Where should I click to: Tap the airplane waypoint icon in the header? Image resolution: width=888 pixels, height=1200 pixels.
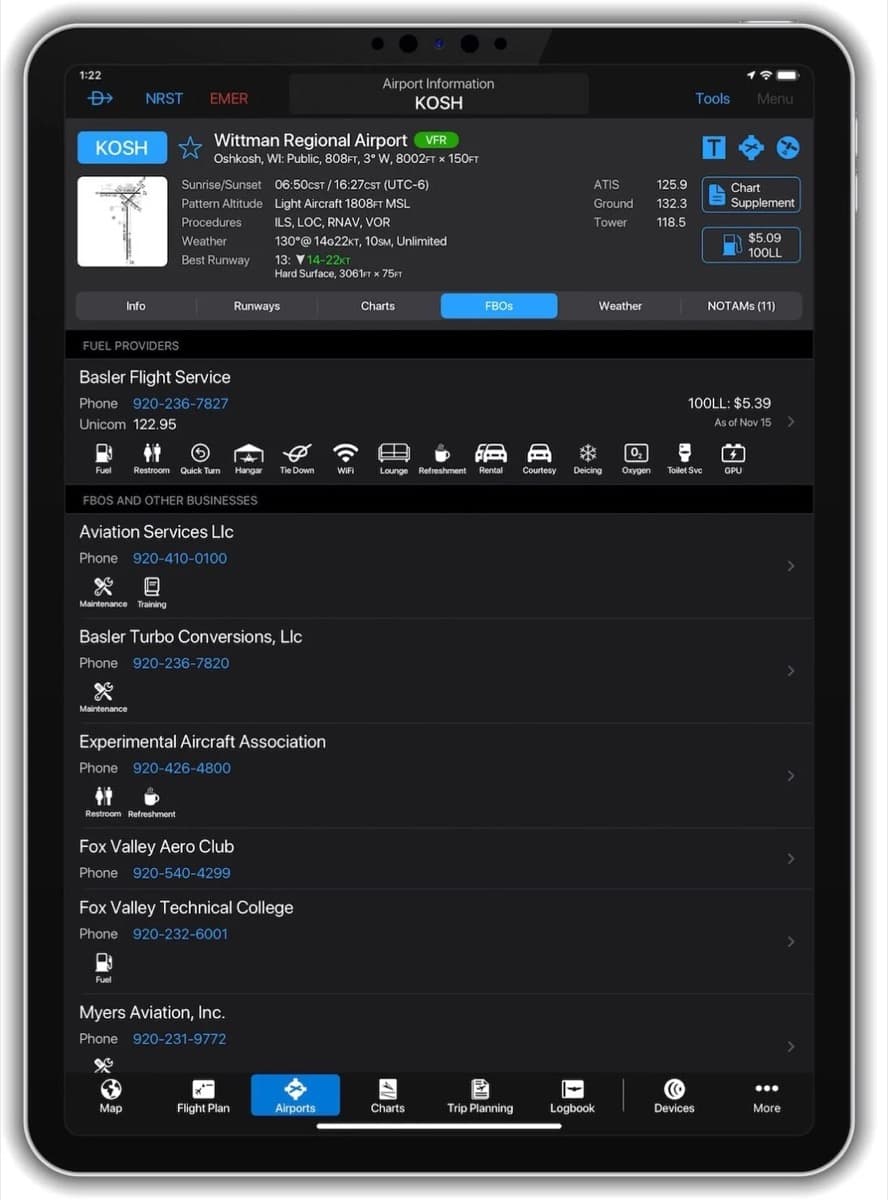[751, 148]
